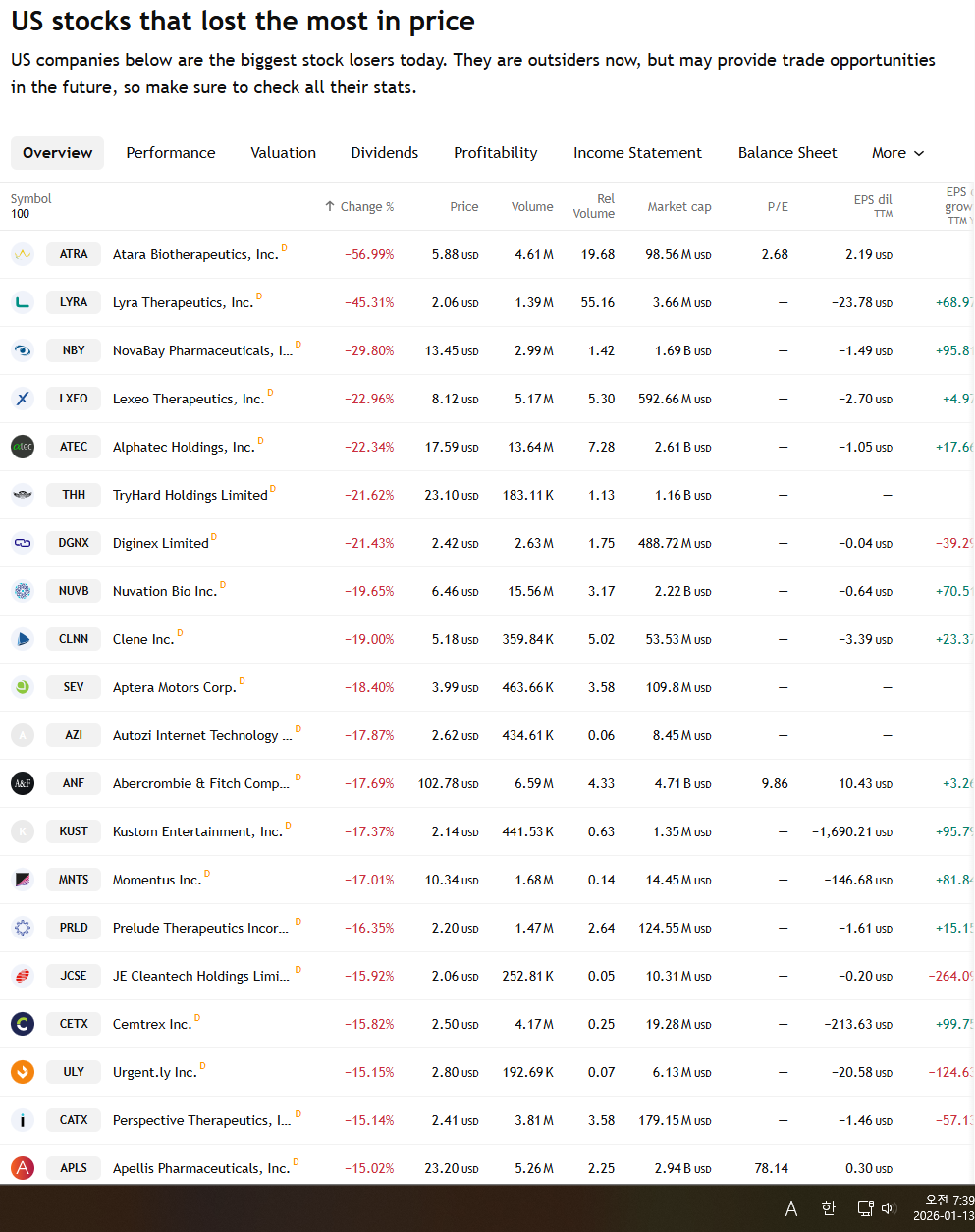Click the taskbar 'A' IME mode icon

point(791,1208)
